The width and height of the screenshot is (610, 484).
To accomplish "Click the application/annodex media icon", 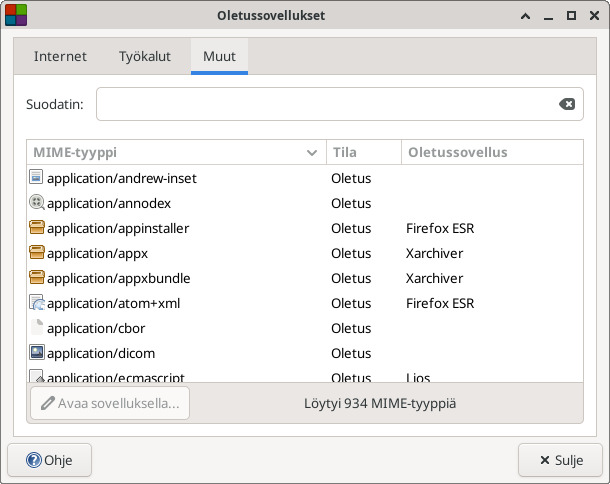I will tap(37, 203).
